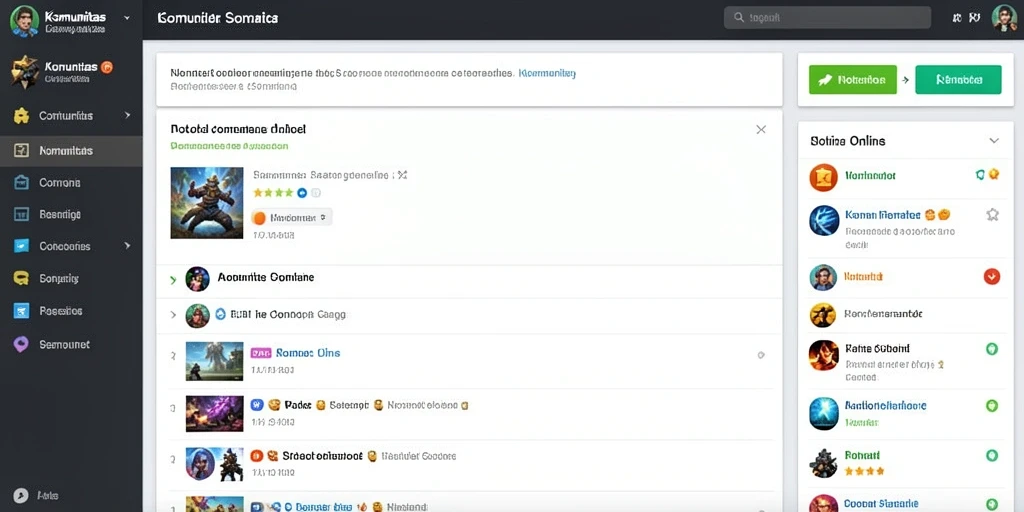Expand the green chevron beside Aoounite Comlane
1024x512 pixels.
point(173,280)
